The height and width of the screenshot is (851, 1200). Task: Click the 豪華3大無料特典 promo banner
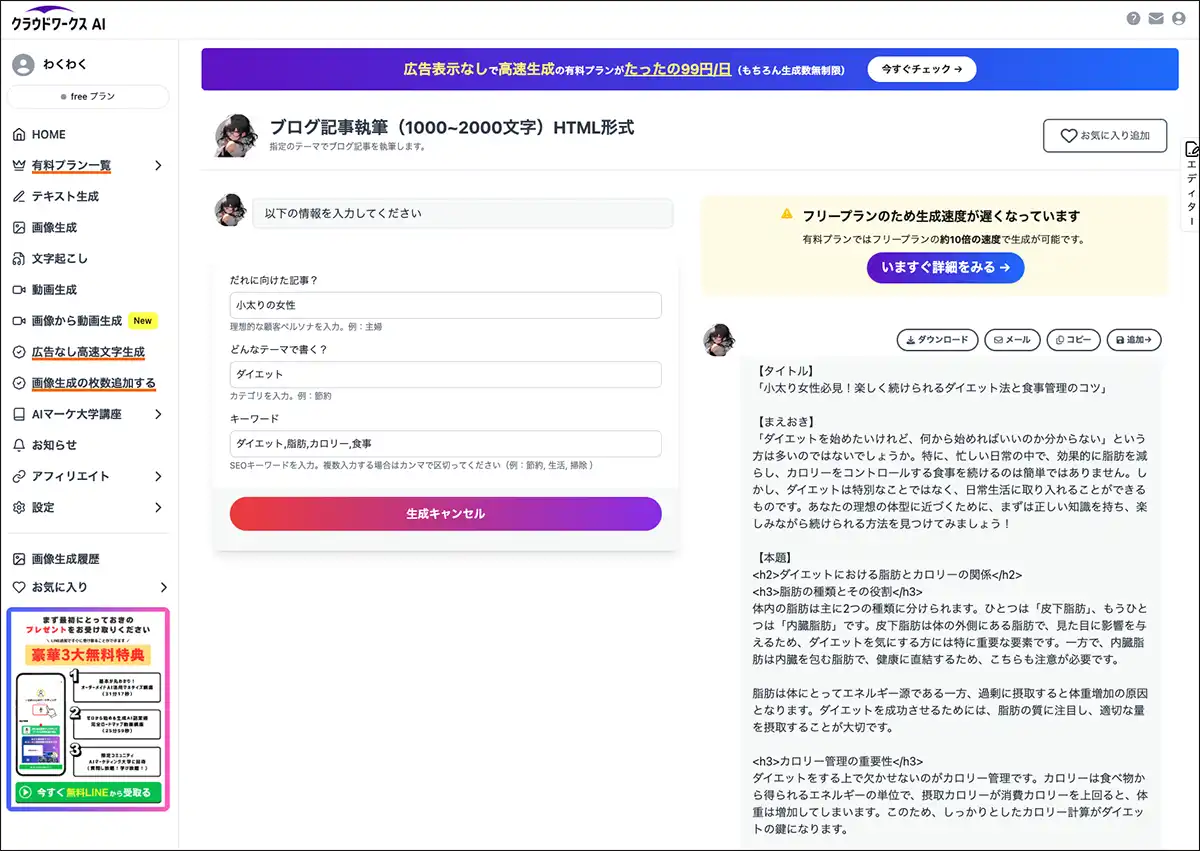[88, 656]
